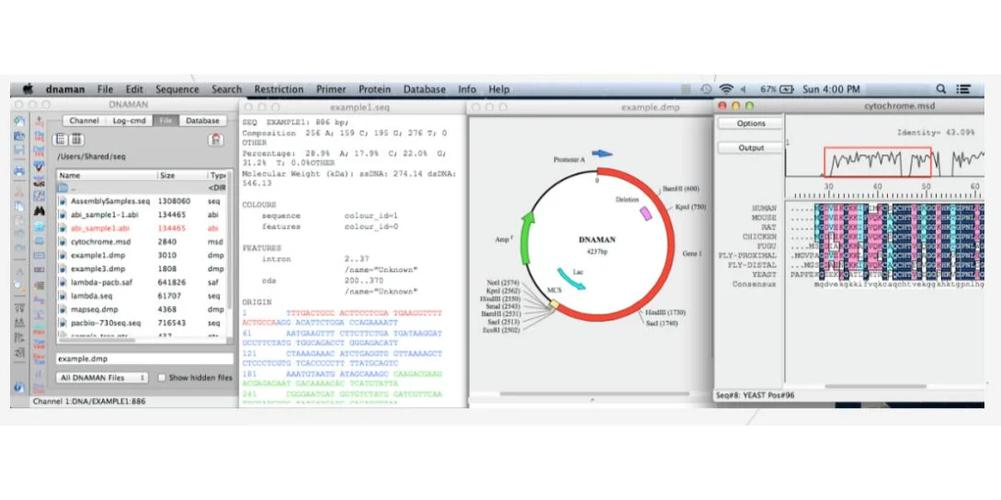This screenshot has height=500, width=1001.
Task: Open the Primer menu
Action: pyautogui.click(x=331, y=89)
